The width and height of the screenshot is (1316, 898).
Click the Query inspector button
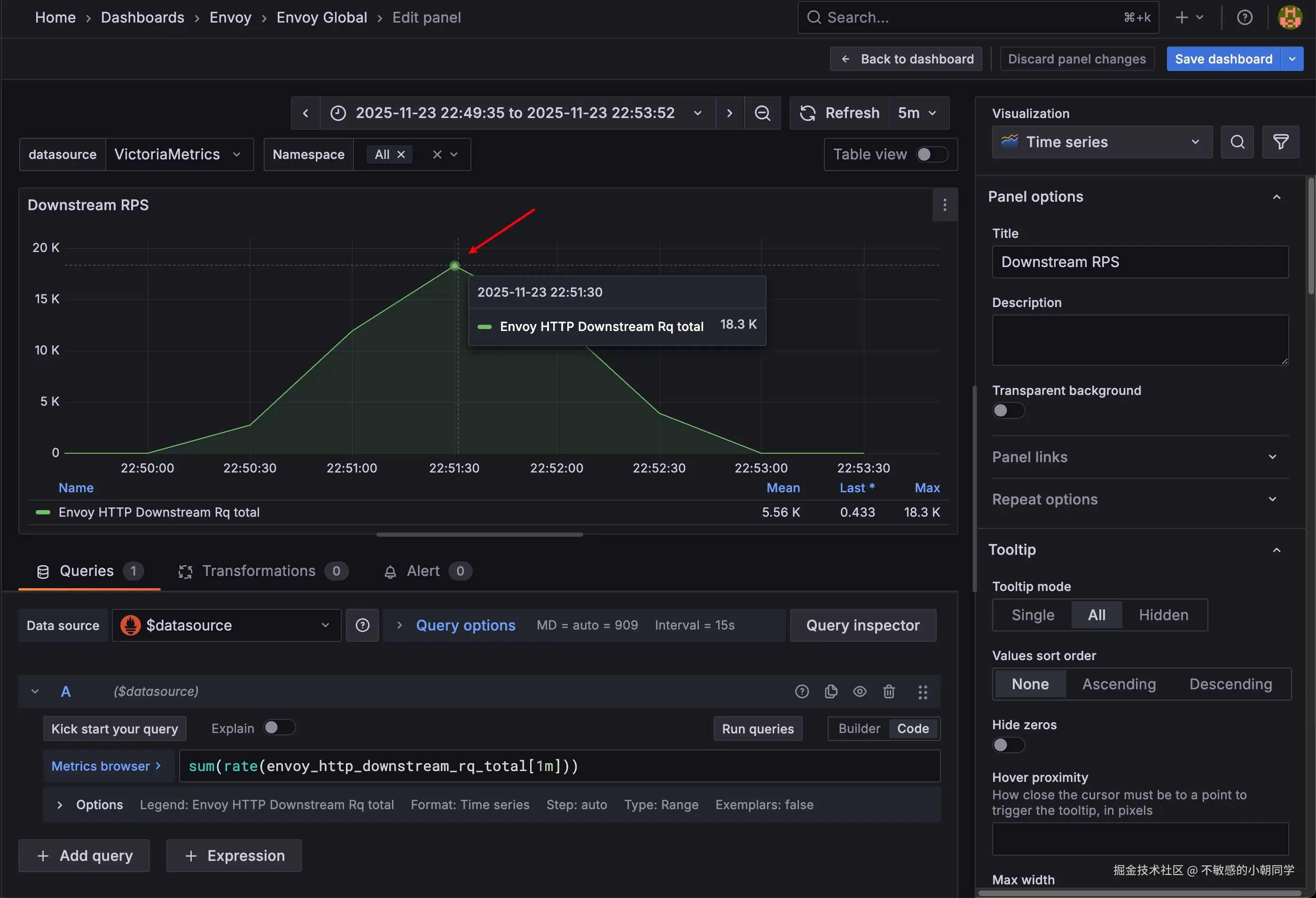(x=862, y=625)
